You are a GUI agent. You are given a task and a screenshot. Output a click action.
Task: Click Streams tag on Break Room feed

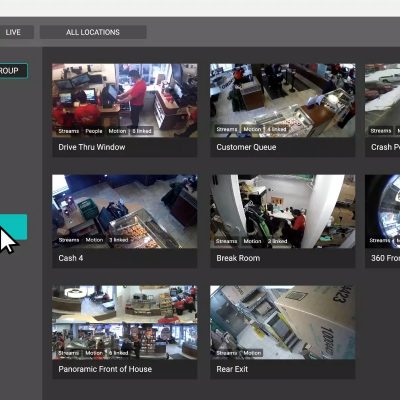pos(227,241)
